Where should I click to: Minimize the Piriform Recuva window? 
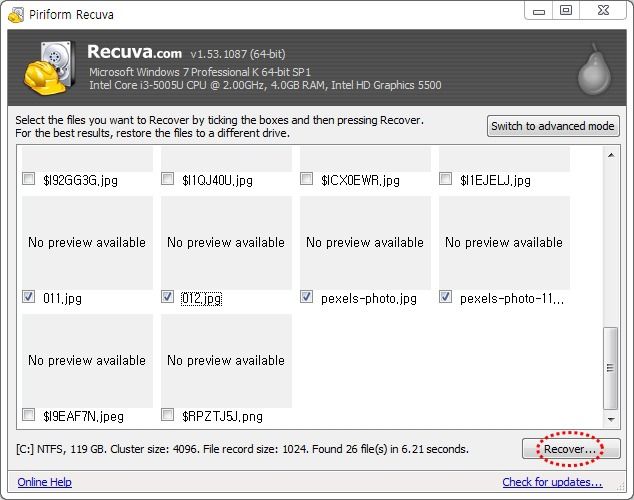coord(539,11)
